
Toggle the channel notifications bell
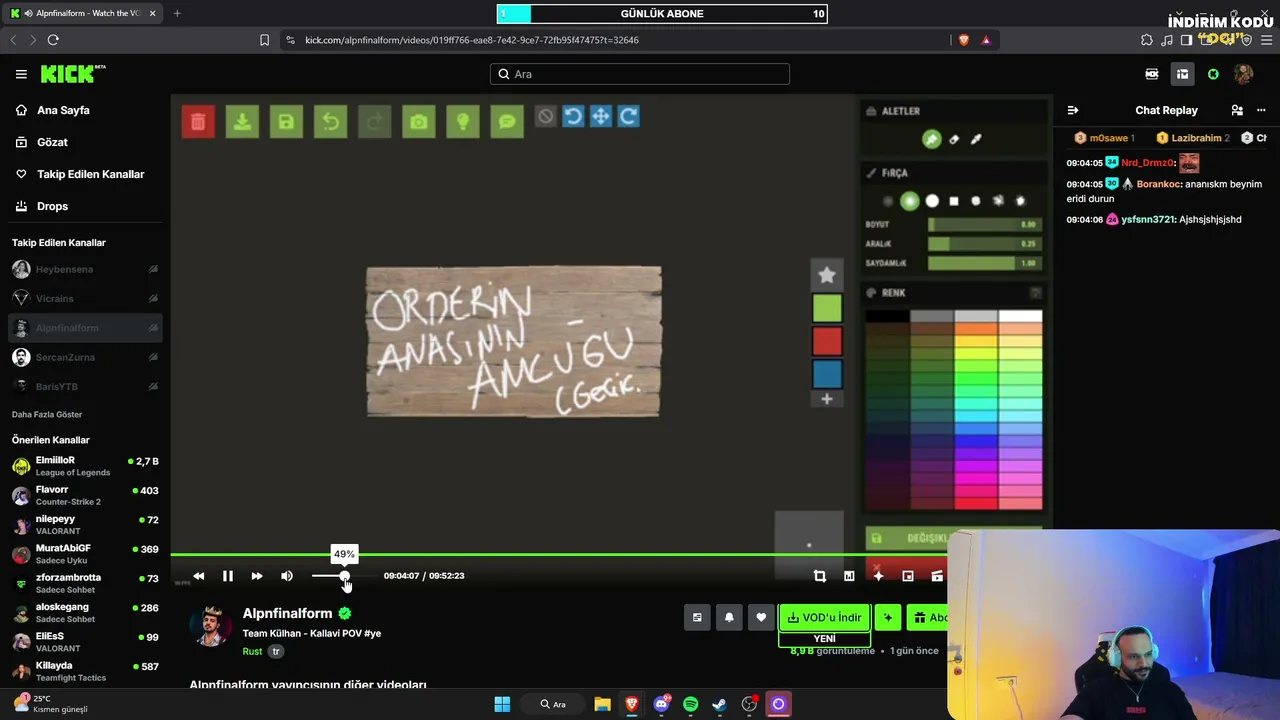tap(729, 617)
